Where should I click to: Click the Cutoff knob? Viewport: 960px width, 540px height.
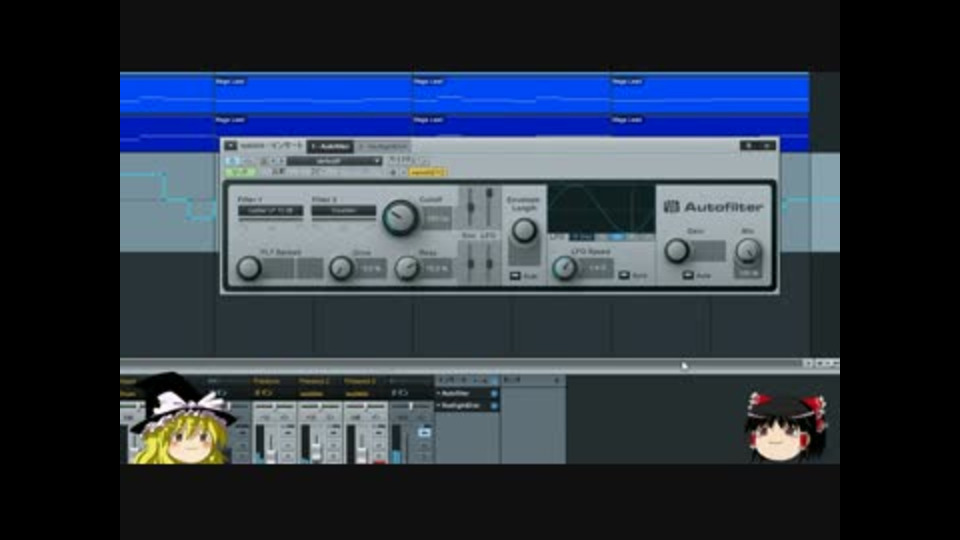(x=400, y=218)
